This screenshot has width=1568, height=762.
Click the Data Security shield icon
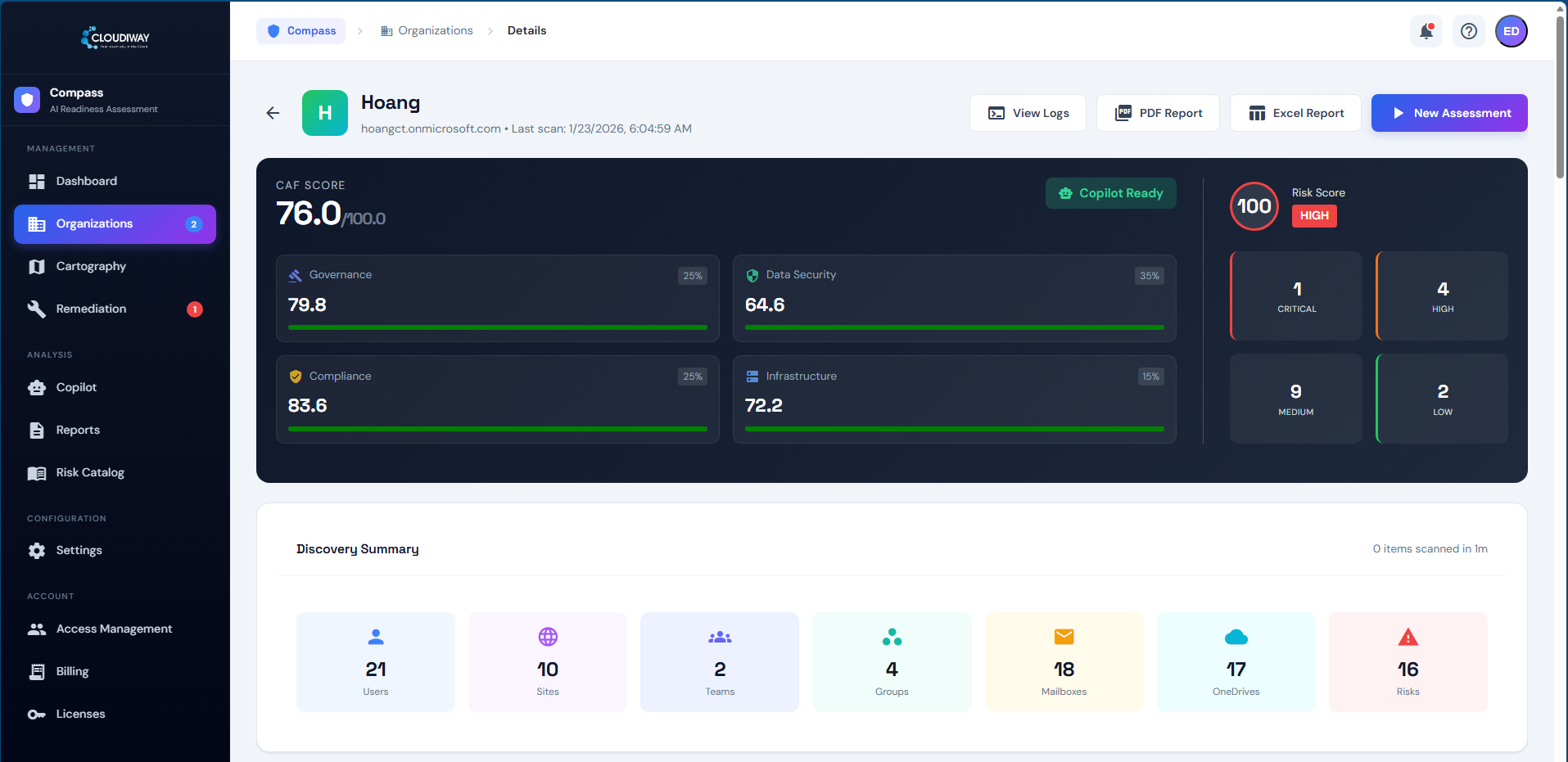click(752, 276)
